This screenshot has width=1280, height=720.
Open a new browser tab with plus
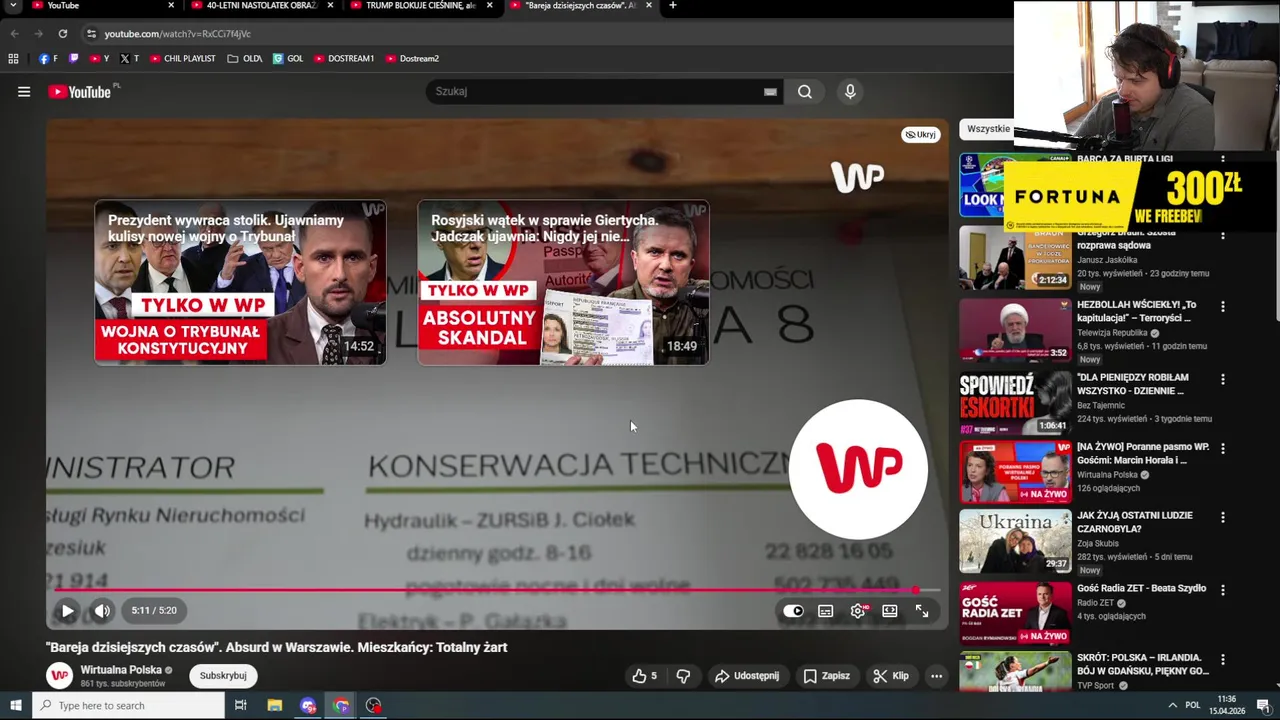point(672,6)
